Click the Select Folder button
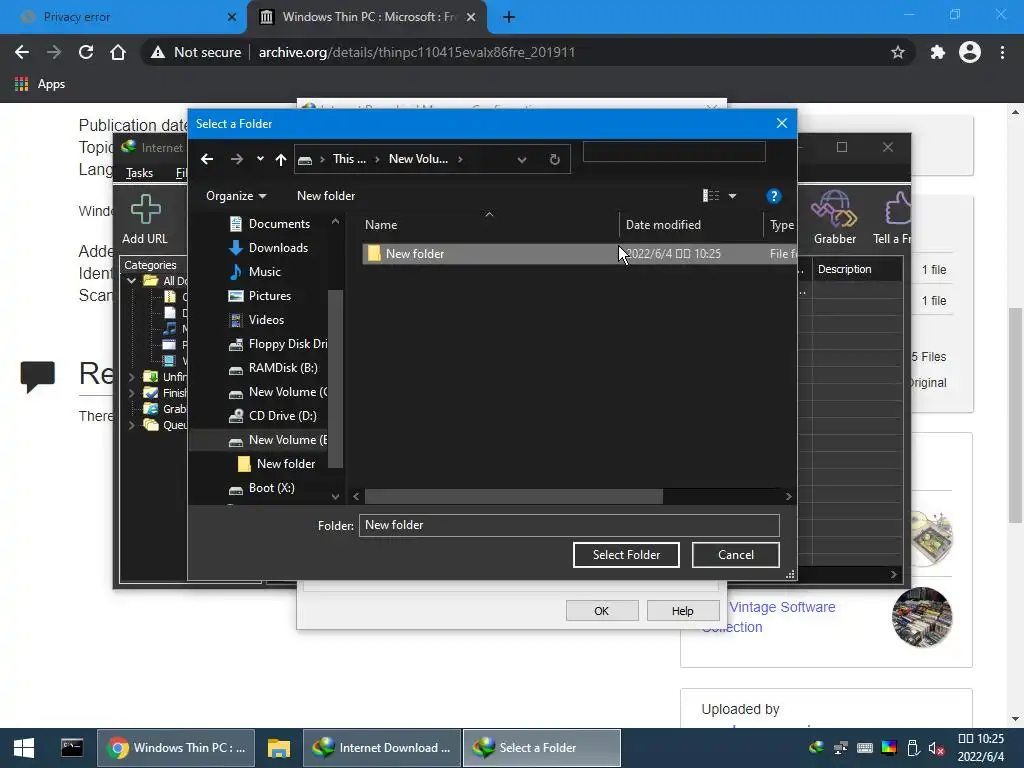 (x=626, y=555)
